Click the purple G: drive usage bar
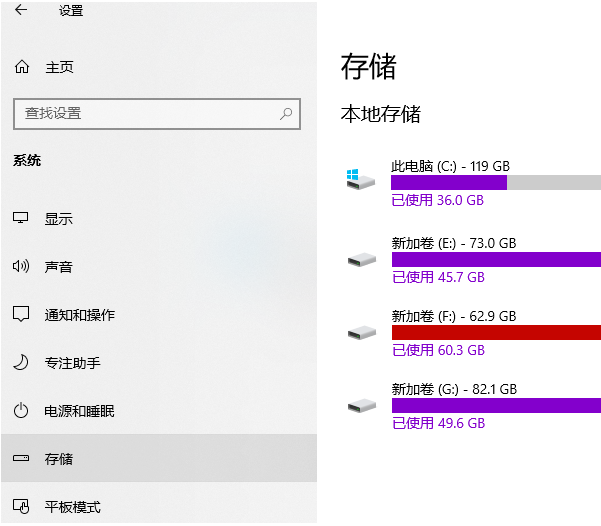The height and width of the screenshot is (526, 601). 495,405
